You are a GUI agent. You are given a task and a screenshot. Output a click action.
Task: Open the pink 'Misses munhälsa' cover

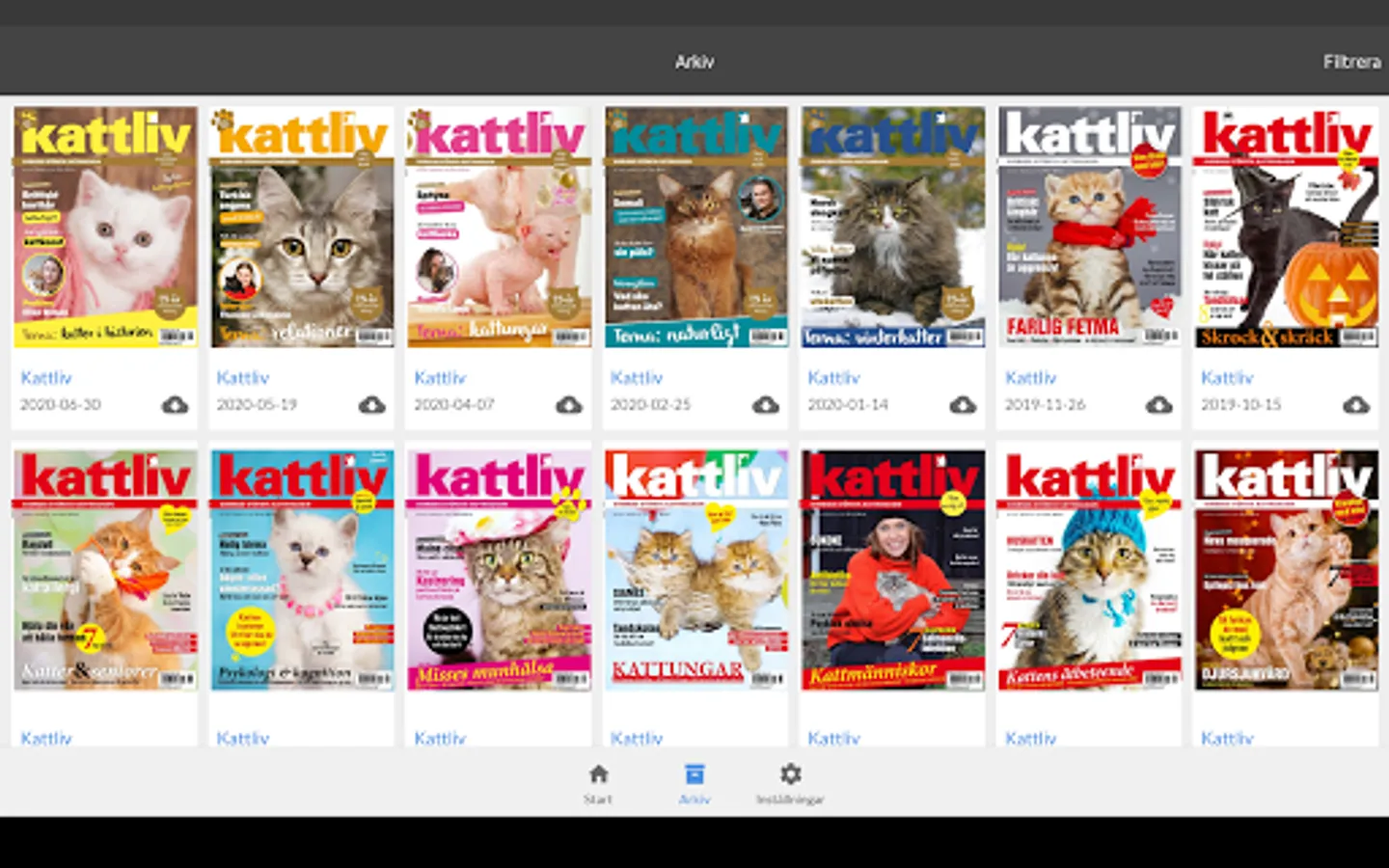tap(499, 570)
